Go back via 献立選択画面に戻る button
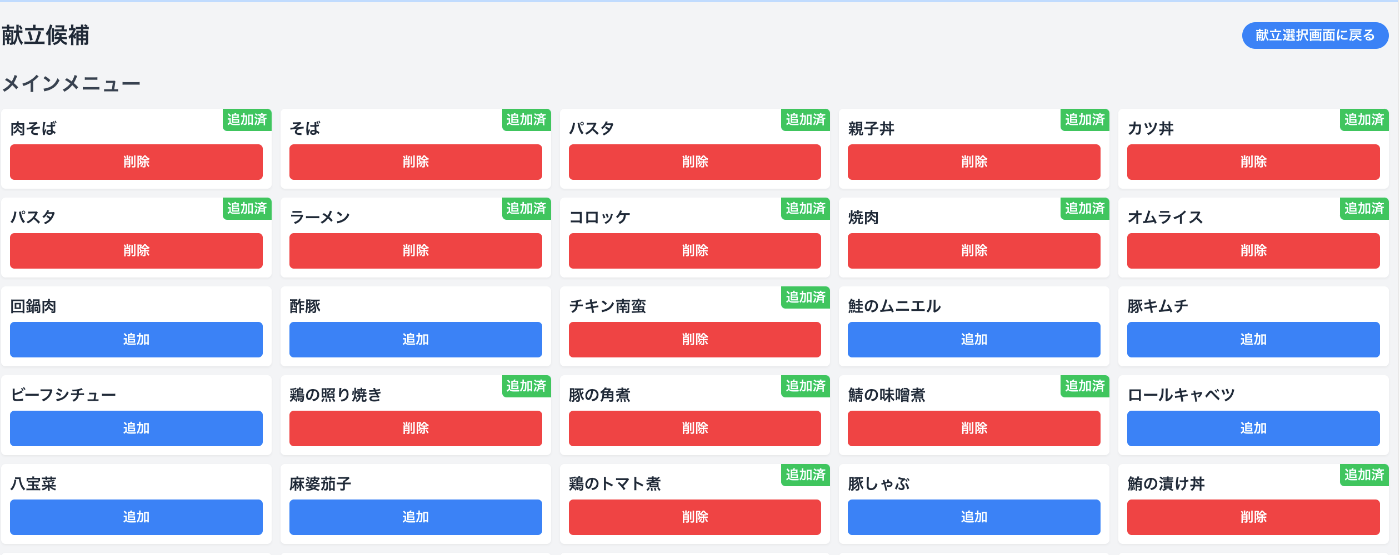The height and width of the screenshot is (555, 1400). click(1315, 35)
